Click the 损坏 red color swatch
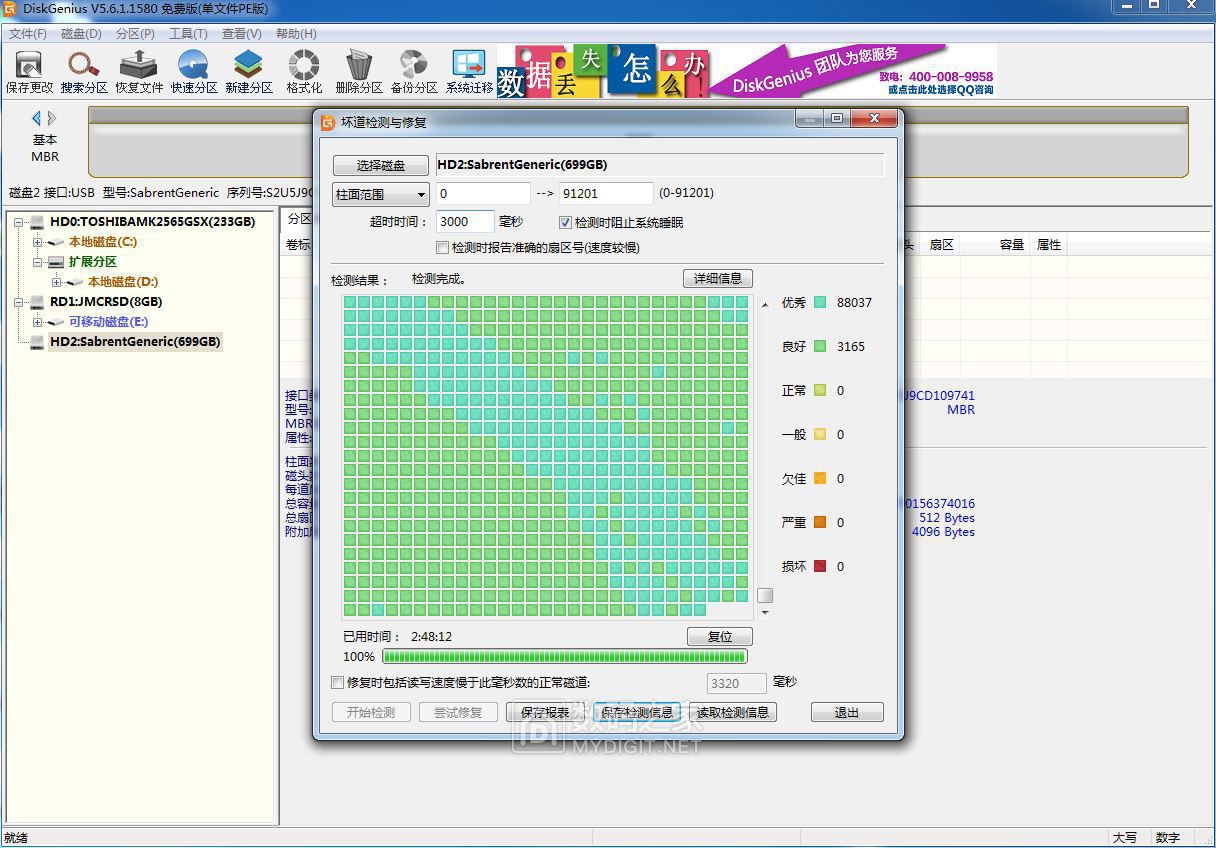Screen dimensions: 1216x848 pyautogui.click(x=820, y=566)
